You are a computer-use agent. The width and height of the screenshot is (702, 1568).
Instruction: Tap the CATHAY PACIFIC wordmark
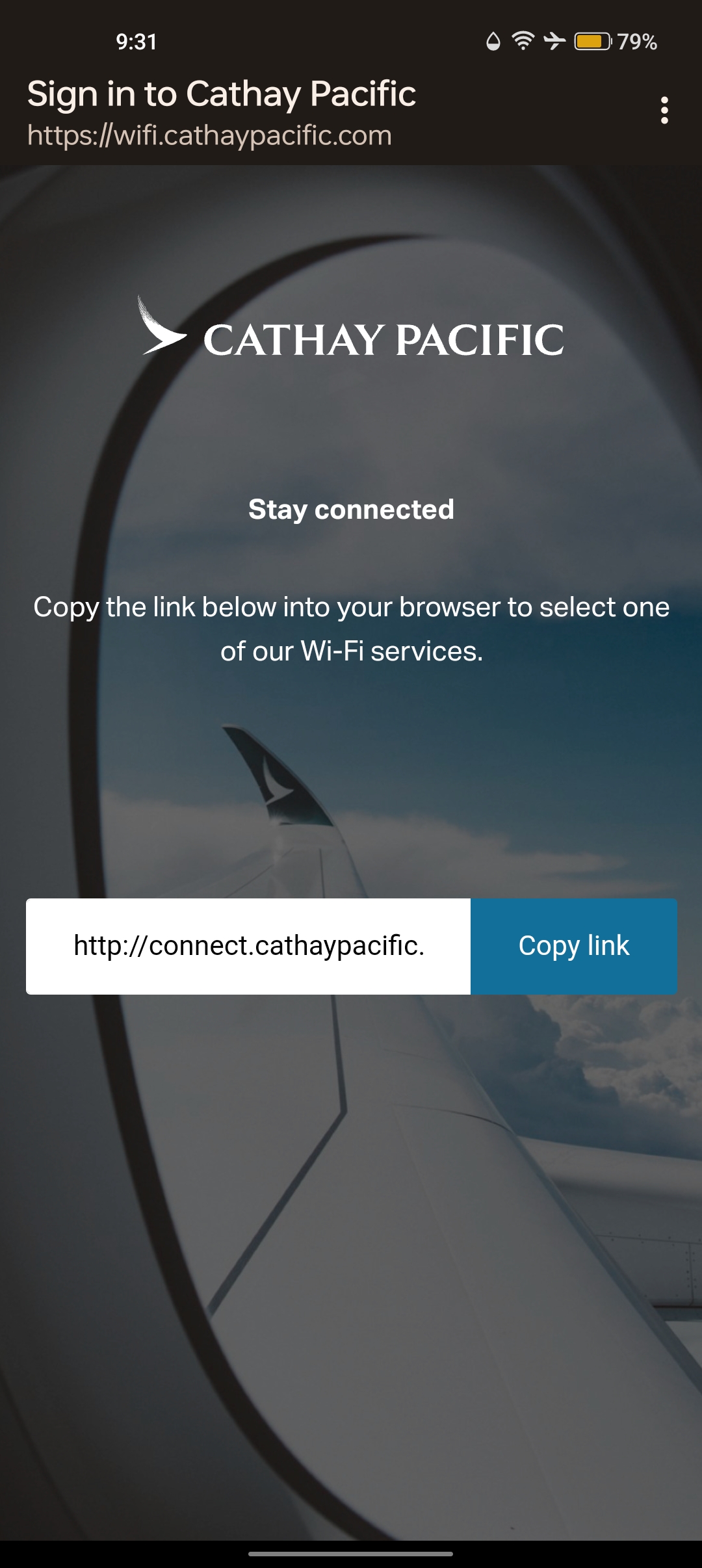tap(383, 340)
